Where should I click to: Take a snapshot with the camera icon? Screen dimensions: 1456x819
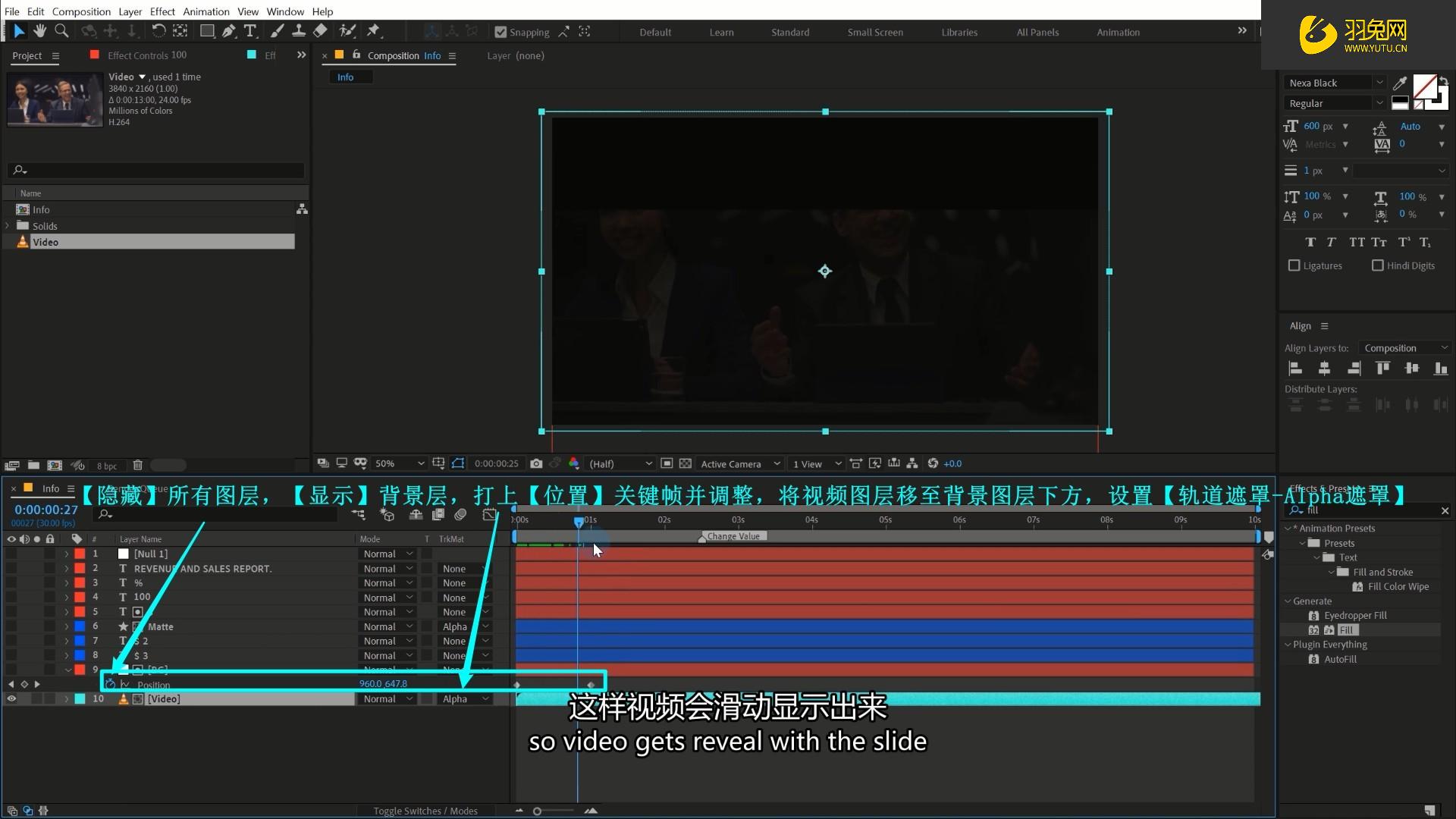click(536, 463)
